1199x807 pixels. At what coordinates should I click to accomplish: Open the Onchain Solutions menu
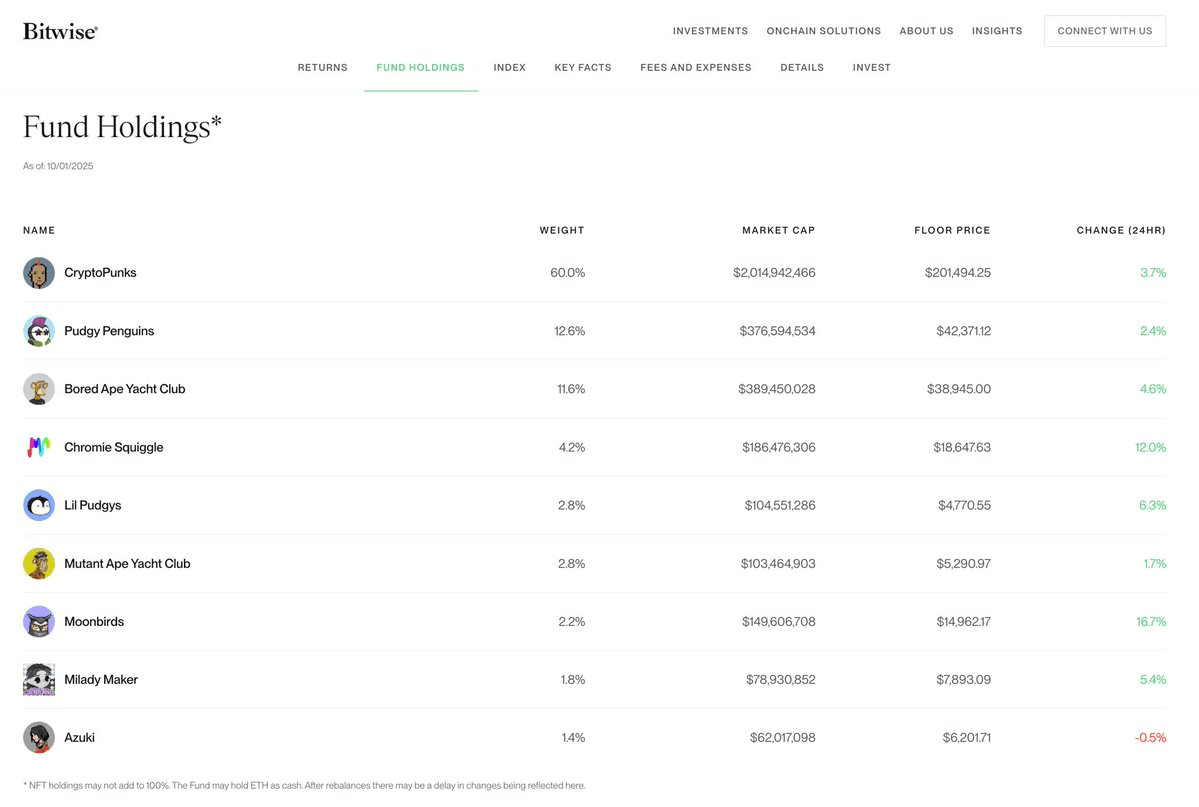coord(823,31)
